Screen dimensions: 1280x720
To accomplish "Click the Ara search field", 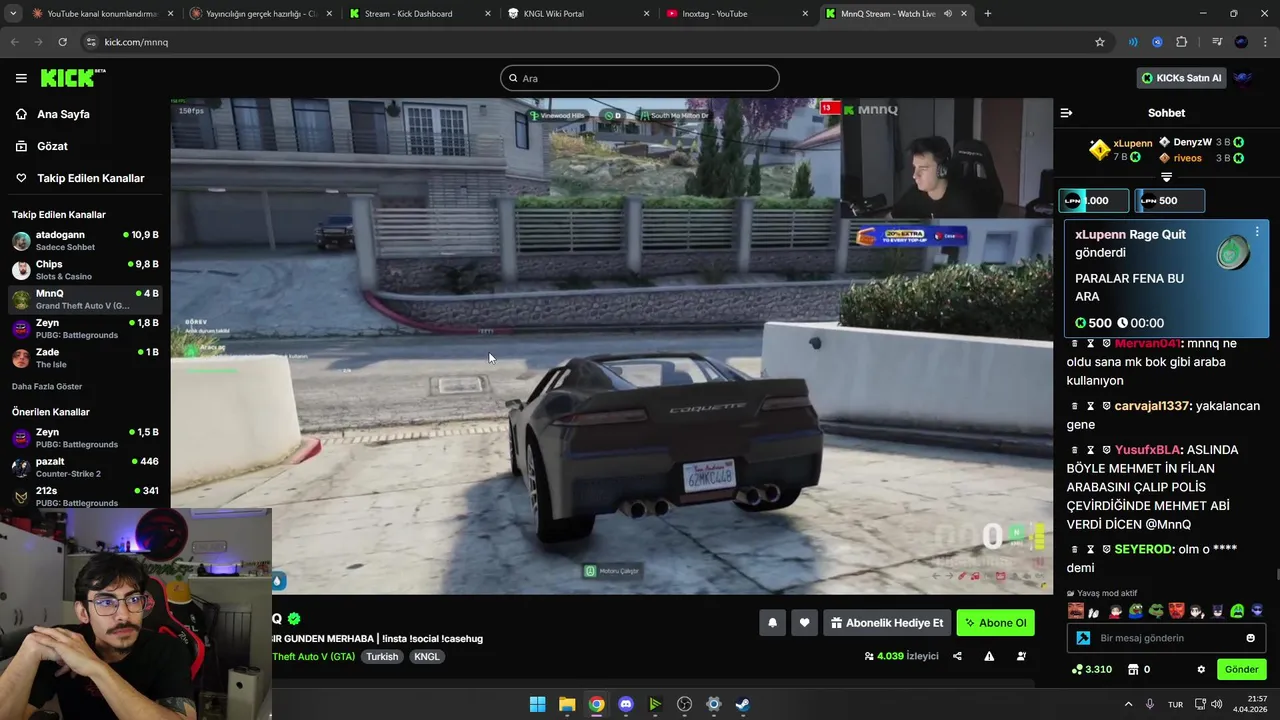I will pyautogui.click(x=640, y=78).
